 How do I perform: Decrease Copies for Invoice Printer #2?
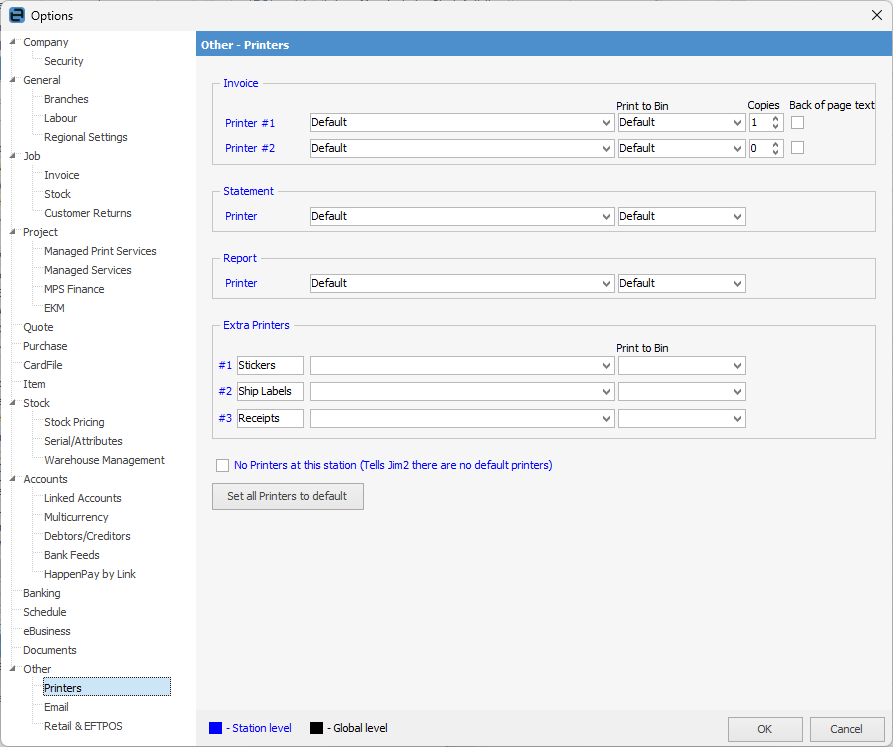775,152
